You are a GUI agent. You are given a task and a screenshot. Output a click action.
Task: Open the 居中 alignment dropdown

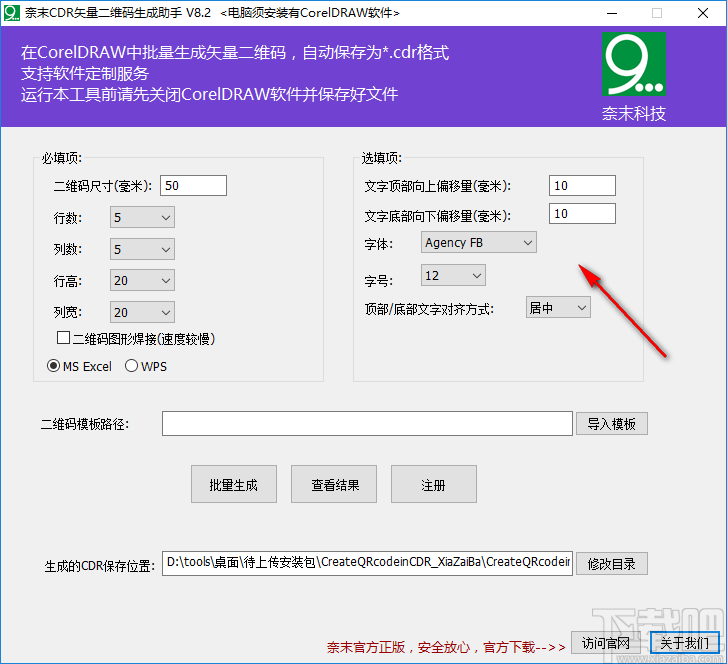(x=558, y=307)
